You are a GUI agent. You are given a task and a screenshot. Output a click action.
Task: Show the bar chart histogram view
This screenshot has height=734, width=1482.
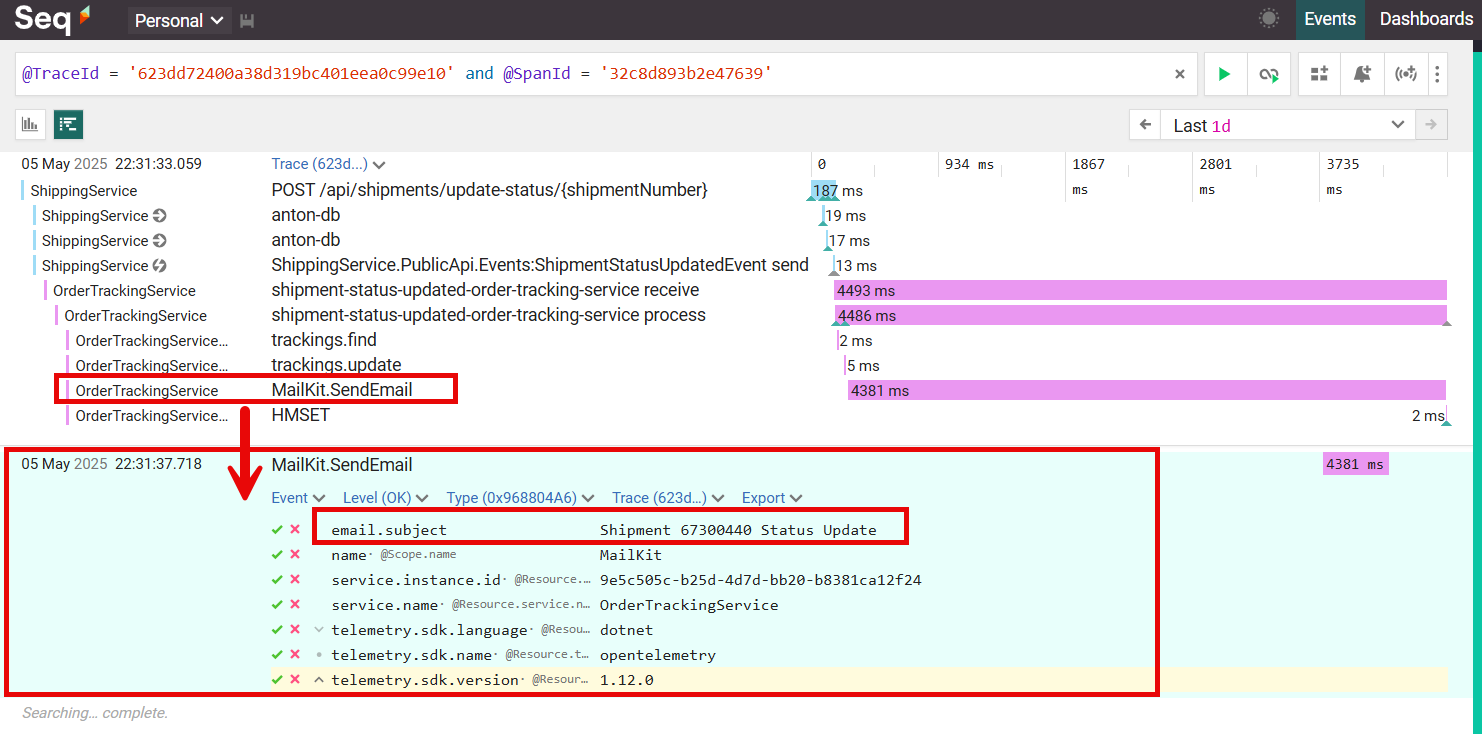(x=30, y=125)
